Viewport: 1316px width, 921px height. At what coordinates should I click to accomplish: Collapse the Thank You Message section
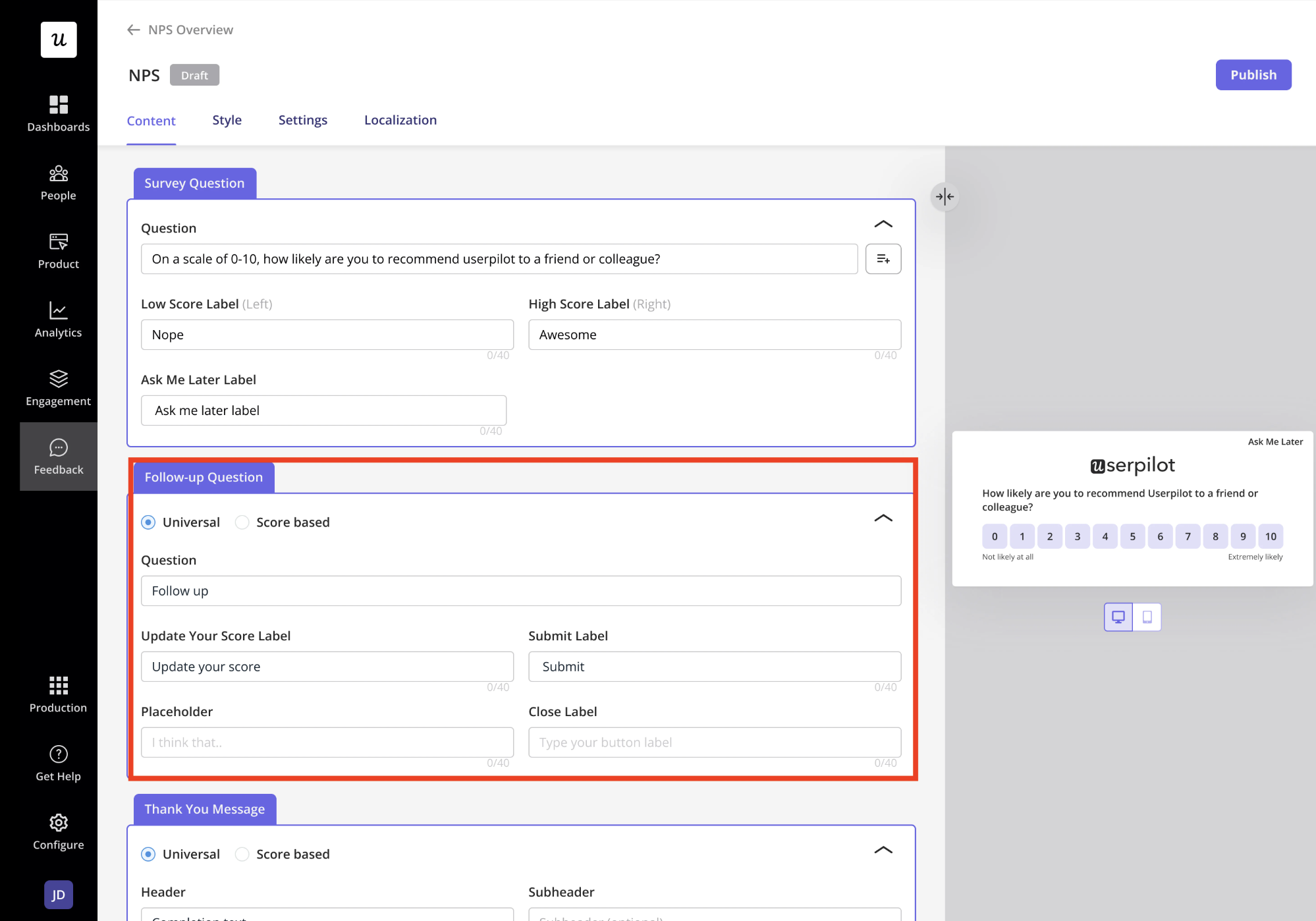click(x=883, y=850)
